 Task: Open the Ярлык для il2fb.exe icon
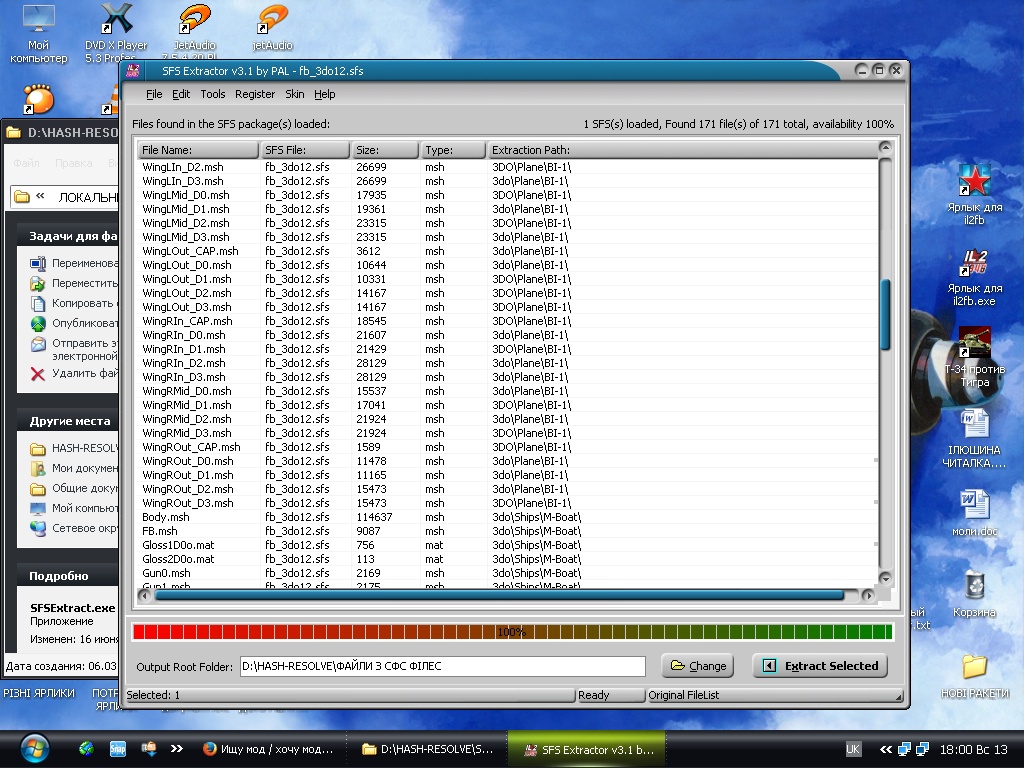coord(974,276)
